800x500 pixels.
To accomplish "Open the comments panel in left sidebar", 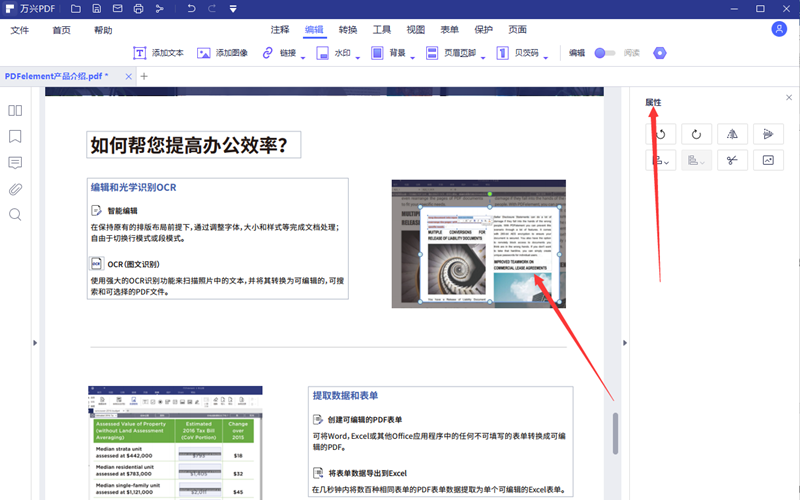I will pyautogui.click(x=15, y=162).
